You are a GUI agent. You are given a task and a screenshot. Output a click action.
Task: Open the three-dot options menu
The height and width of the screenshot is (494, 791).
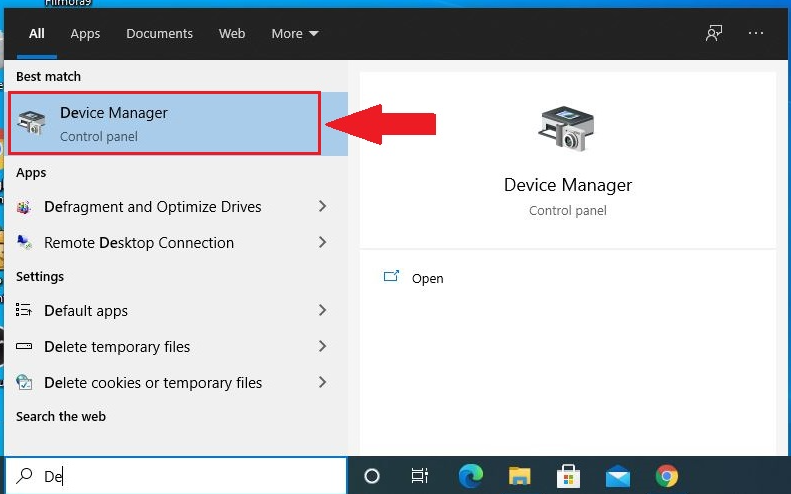[756, 33]
